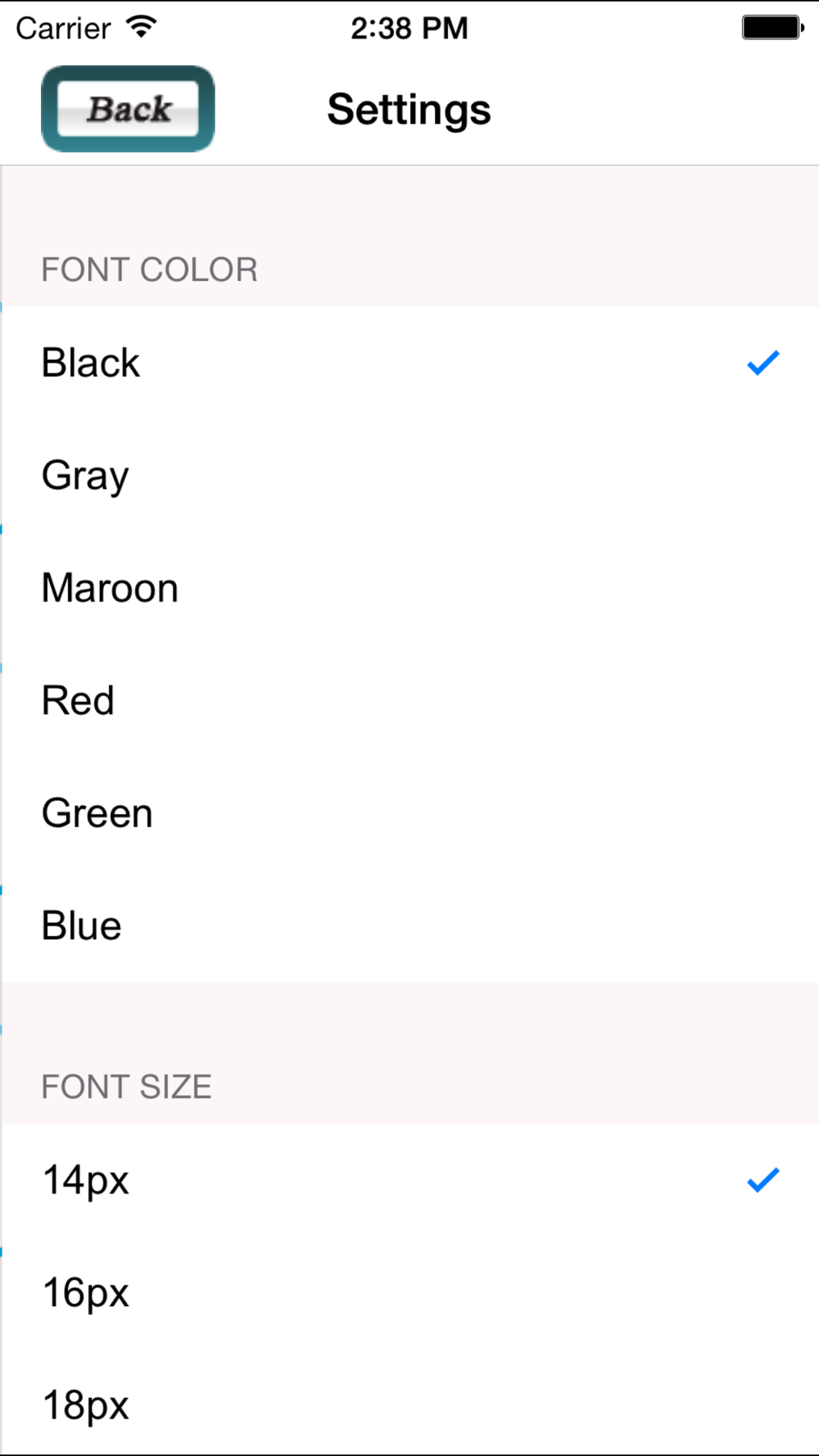The image size is (819, 1456).
Task: Tap the FONT SIZE section header
Action: pos(127,1087)
